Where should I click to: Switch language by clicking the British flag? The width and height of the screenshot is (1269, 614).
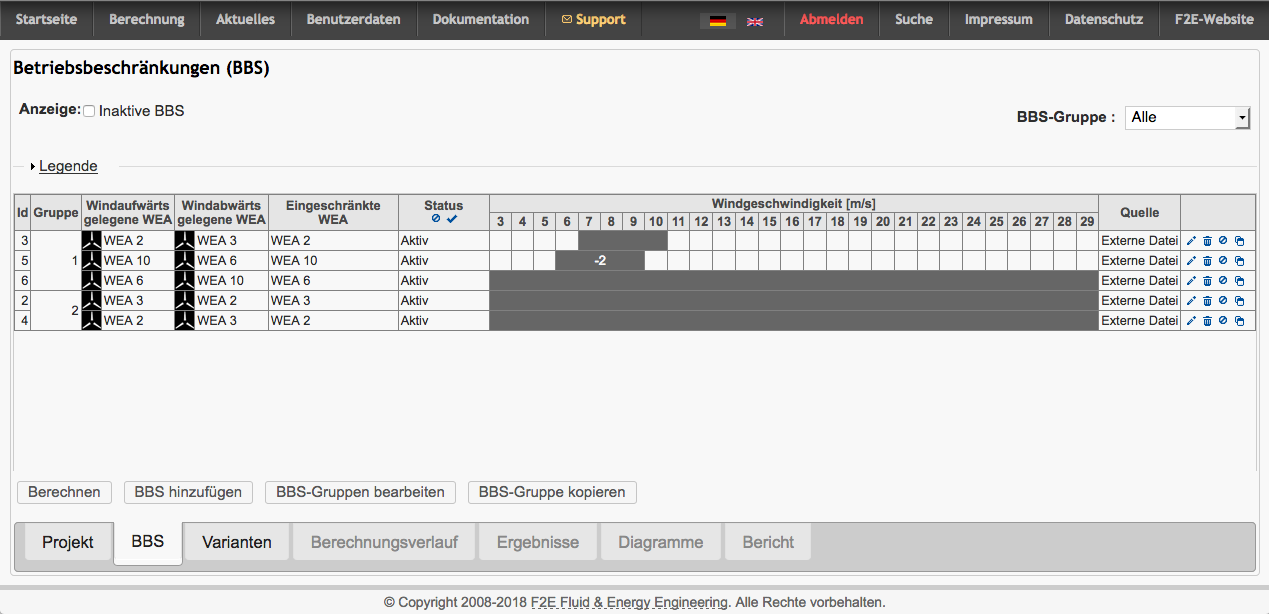[753, 19]
